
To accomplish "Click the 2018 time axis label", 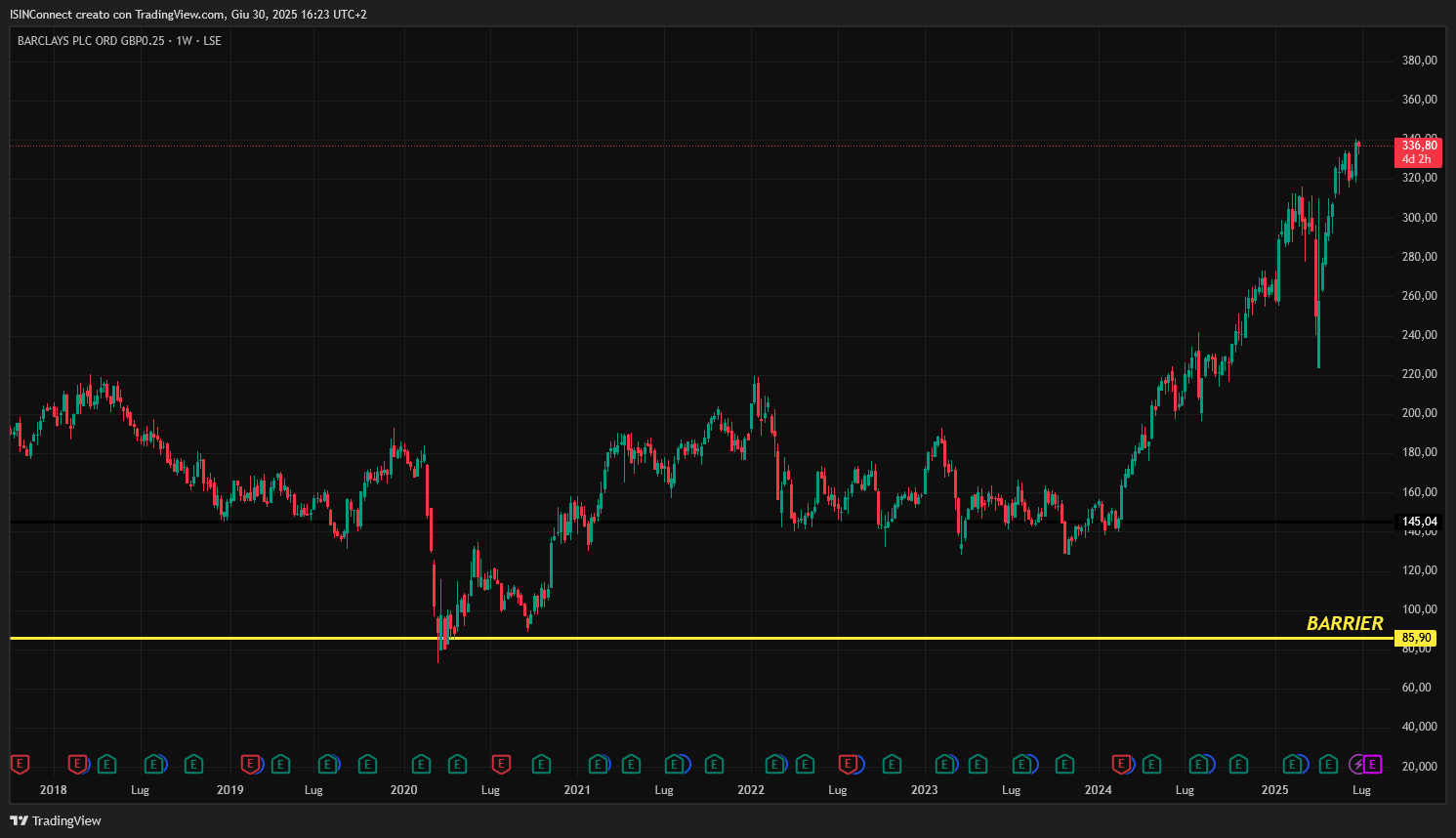I will click(x=54, y=790).
